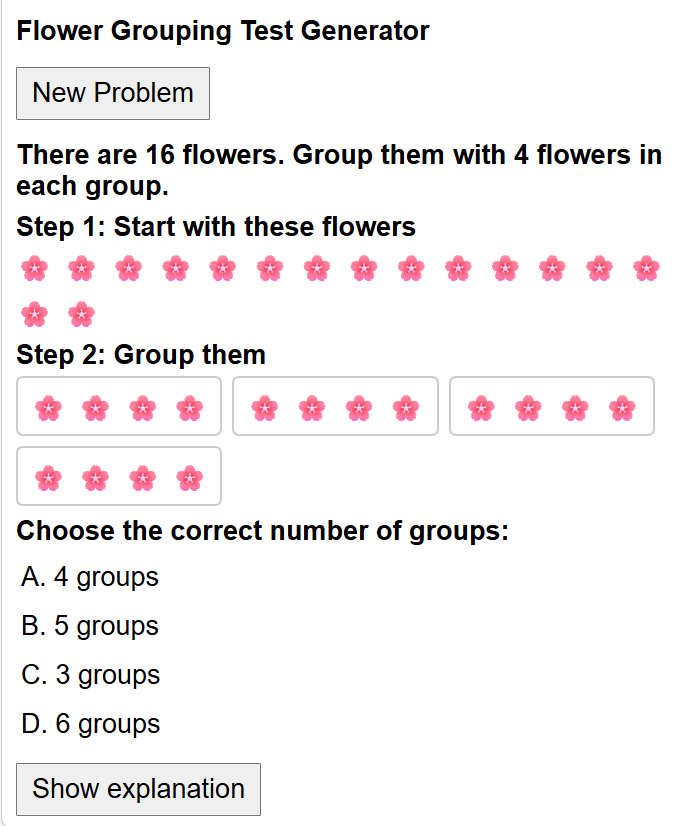This screenshot has width=697, height=826.
Task: Choose option B. 5 groups
Action: pos(90,626)
